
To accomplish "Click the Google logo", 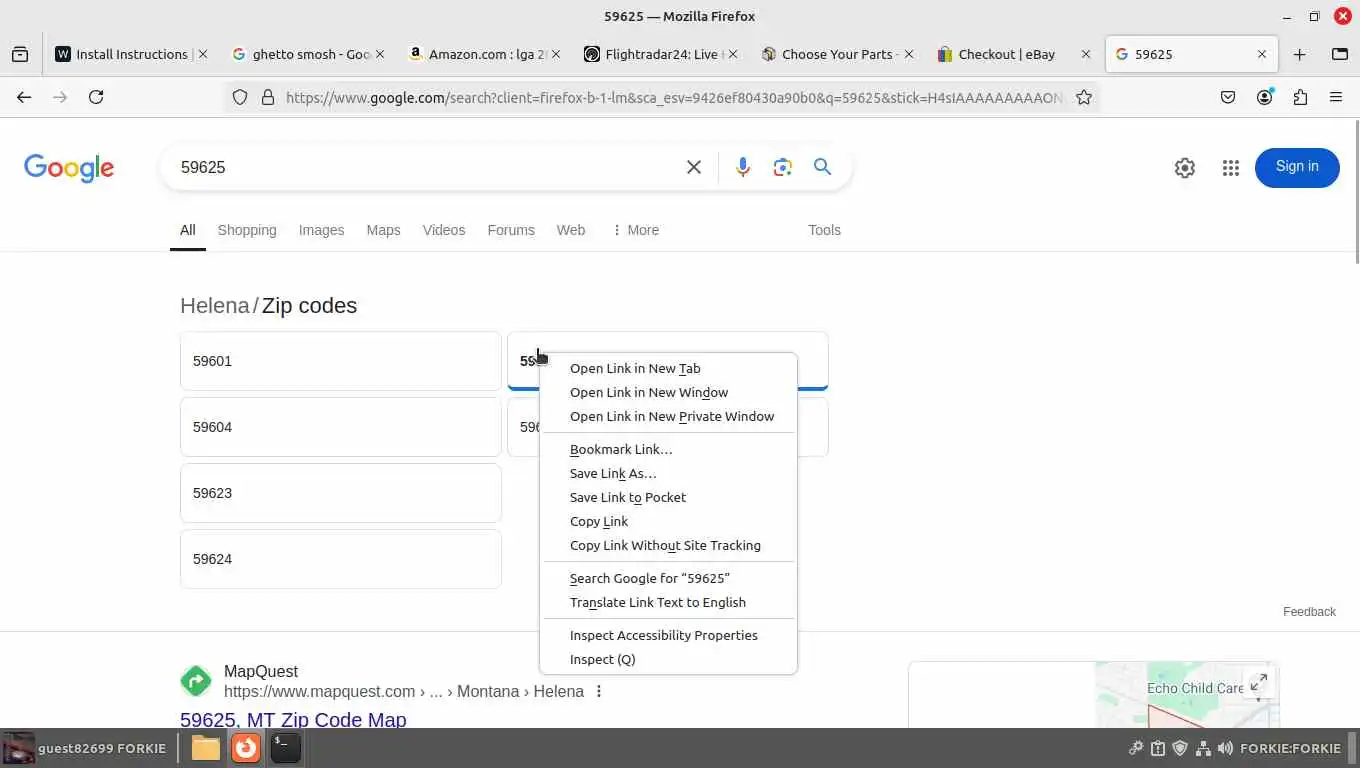I will tap(69, 168).
